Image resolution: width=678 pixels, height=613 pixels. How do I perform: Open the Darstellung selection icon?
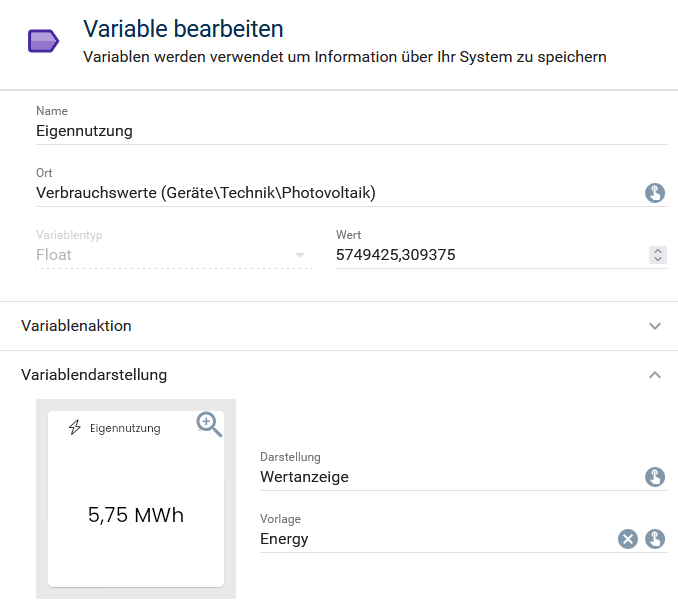tap(655, 477)
